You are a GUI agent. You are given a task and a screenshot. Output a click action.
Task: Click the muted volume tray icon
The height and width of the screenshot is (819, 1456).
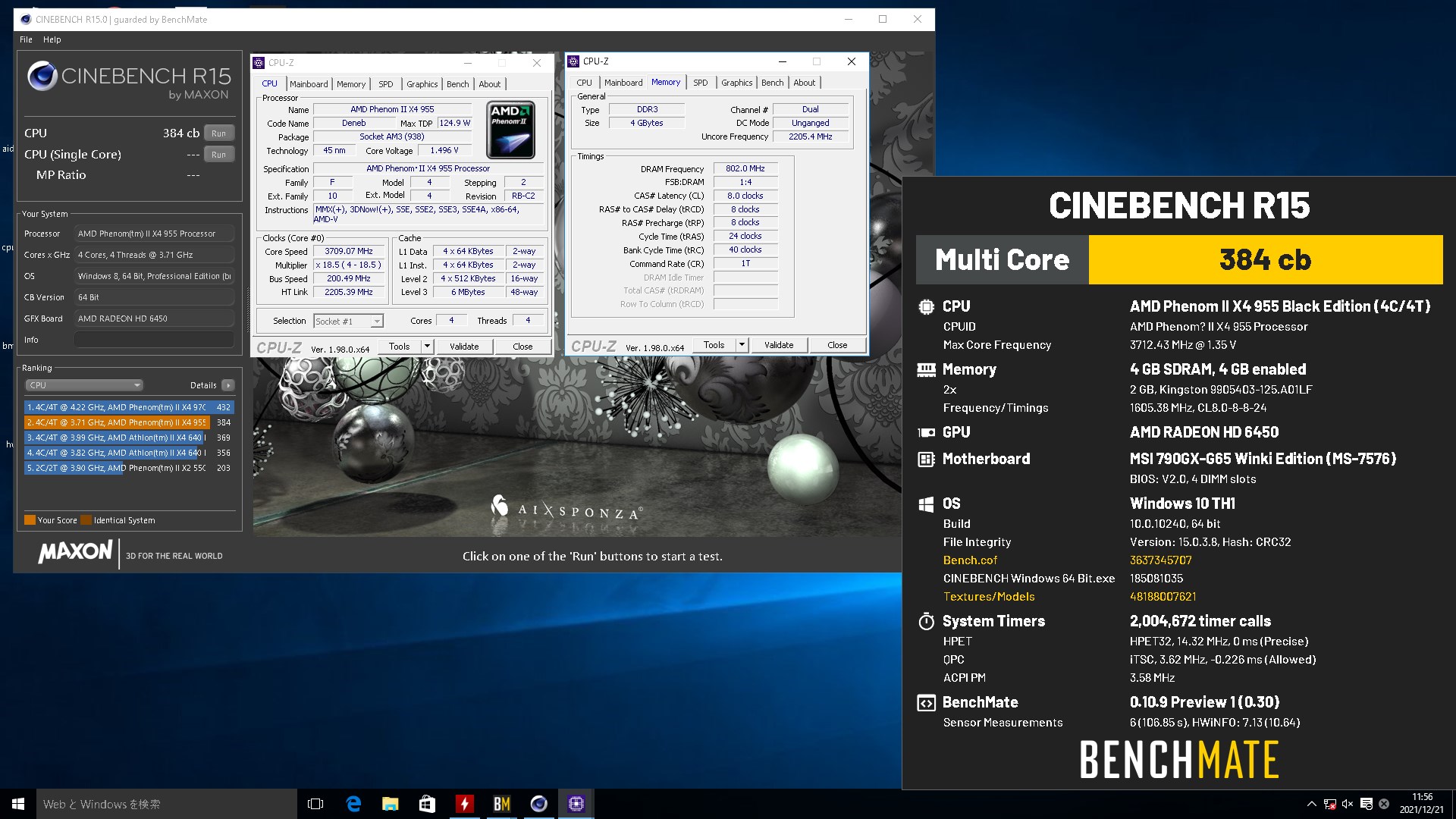click(1348, 804)
